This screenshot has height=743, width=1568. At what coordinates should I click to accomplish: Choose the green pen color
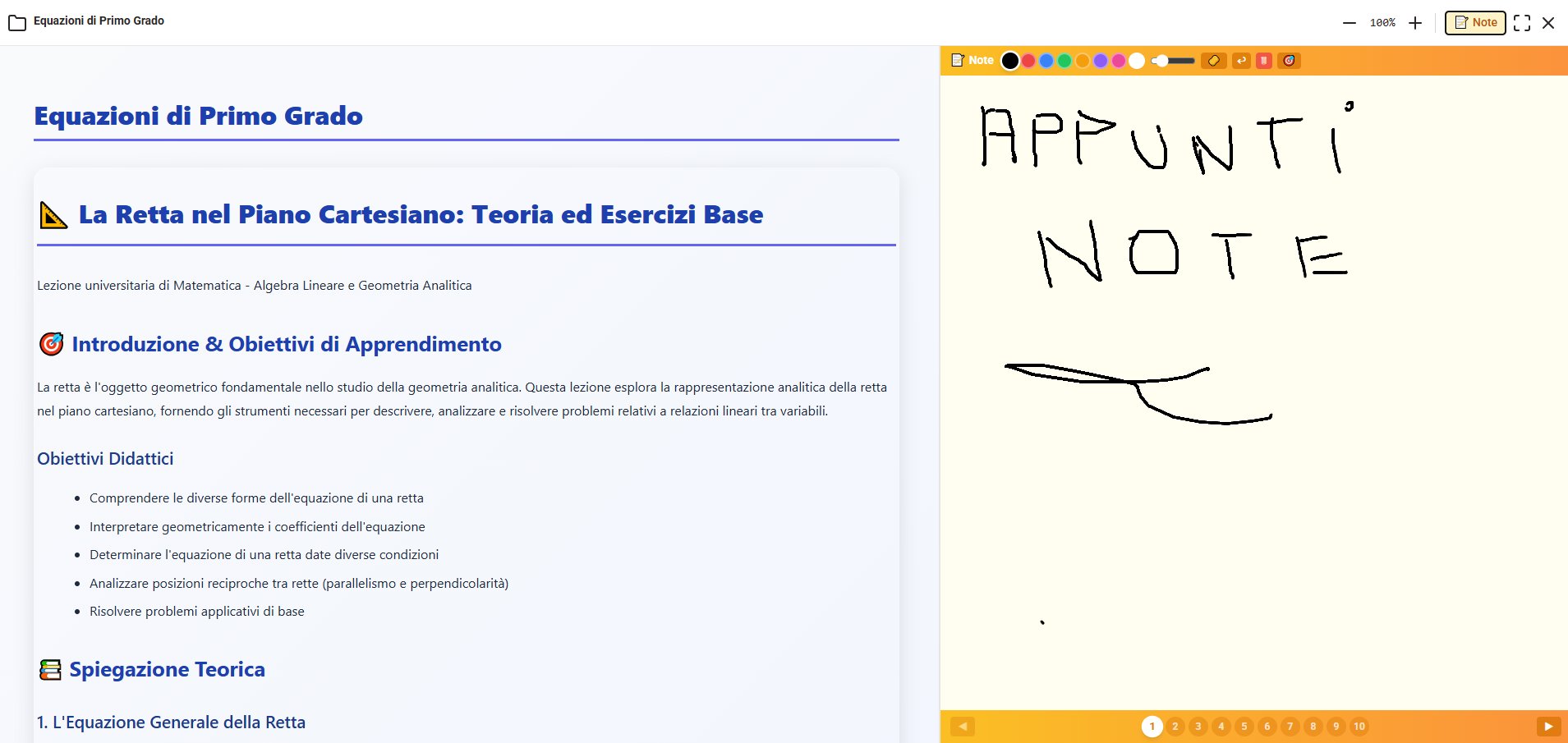(x=1064, y=61)
